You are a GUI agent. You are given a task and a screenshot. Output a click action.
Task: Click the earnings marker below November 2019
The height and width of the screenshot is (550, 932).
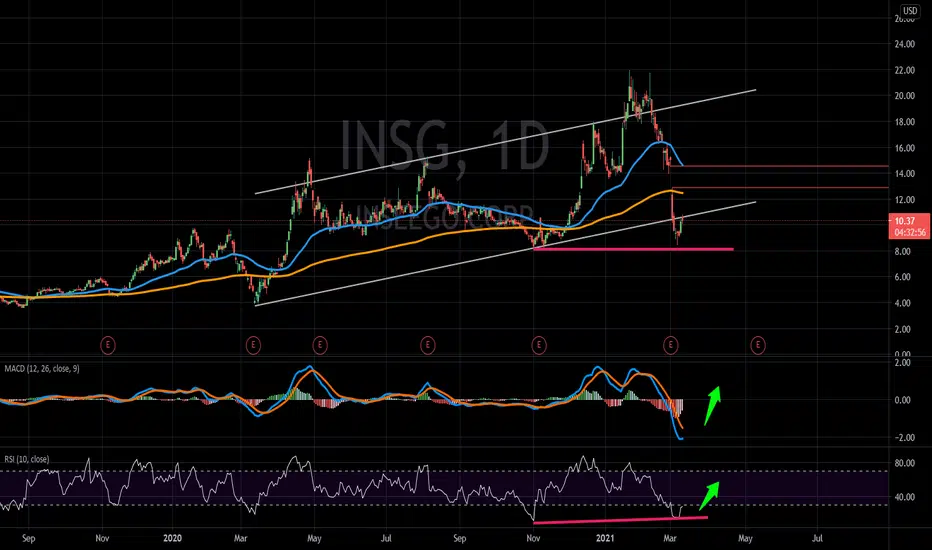[x=108, y=345]
